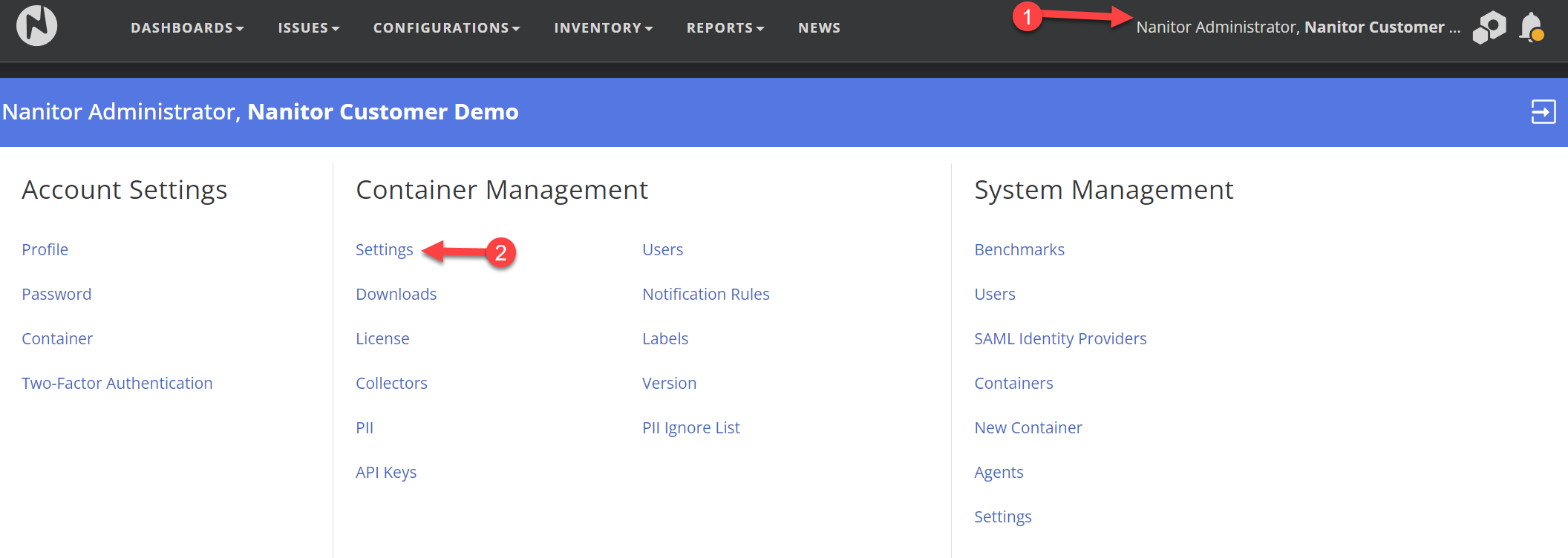Click the Notification Rules link
Image resolution: width=1568 pixels, height=558 pixels.
(705, 295)
